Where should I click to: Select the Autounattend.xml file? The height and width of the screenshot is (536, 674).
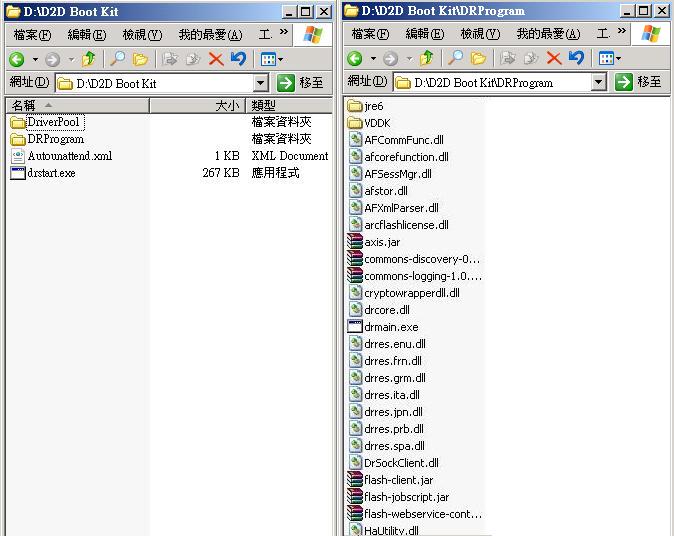[x=61, y=156]
